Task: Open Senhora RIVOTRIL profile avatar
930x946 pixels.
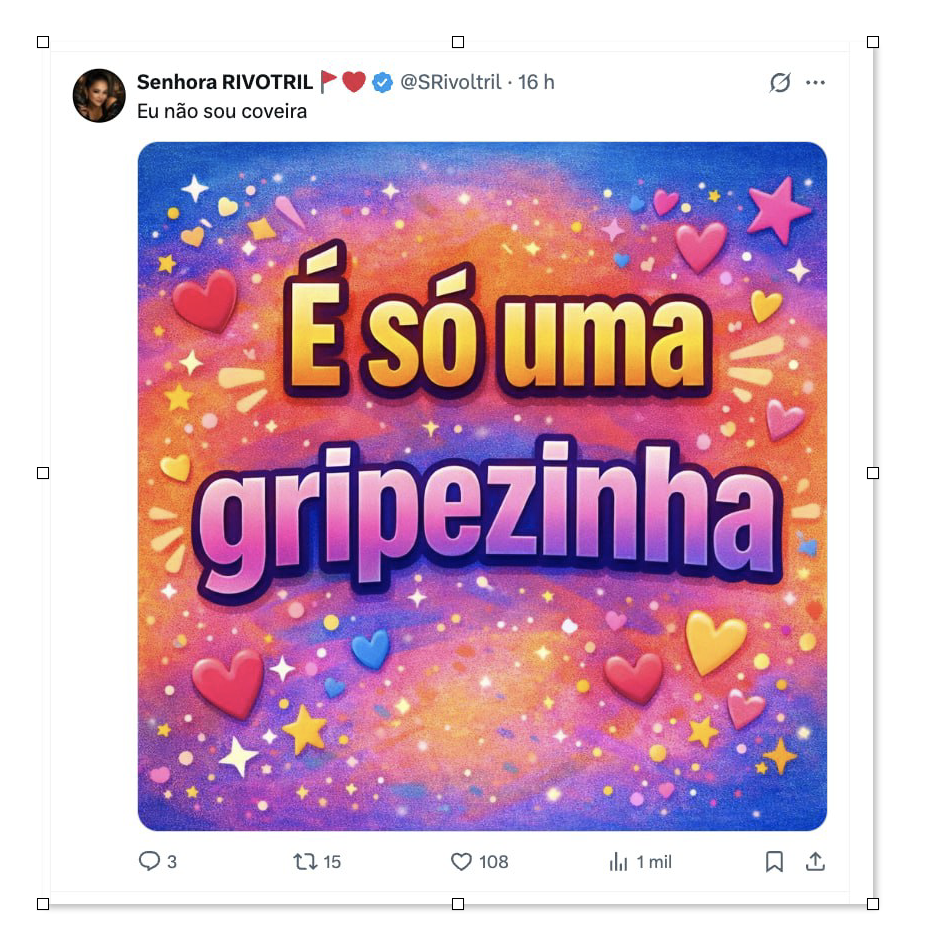Action: 99,95
